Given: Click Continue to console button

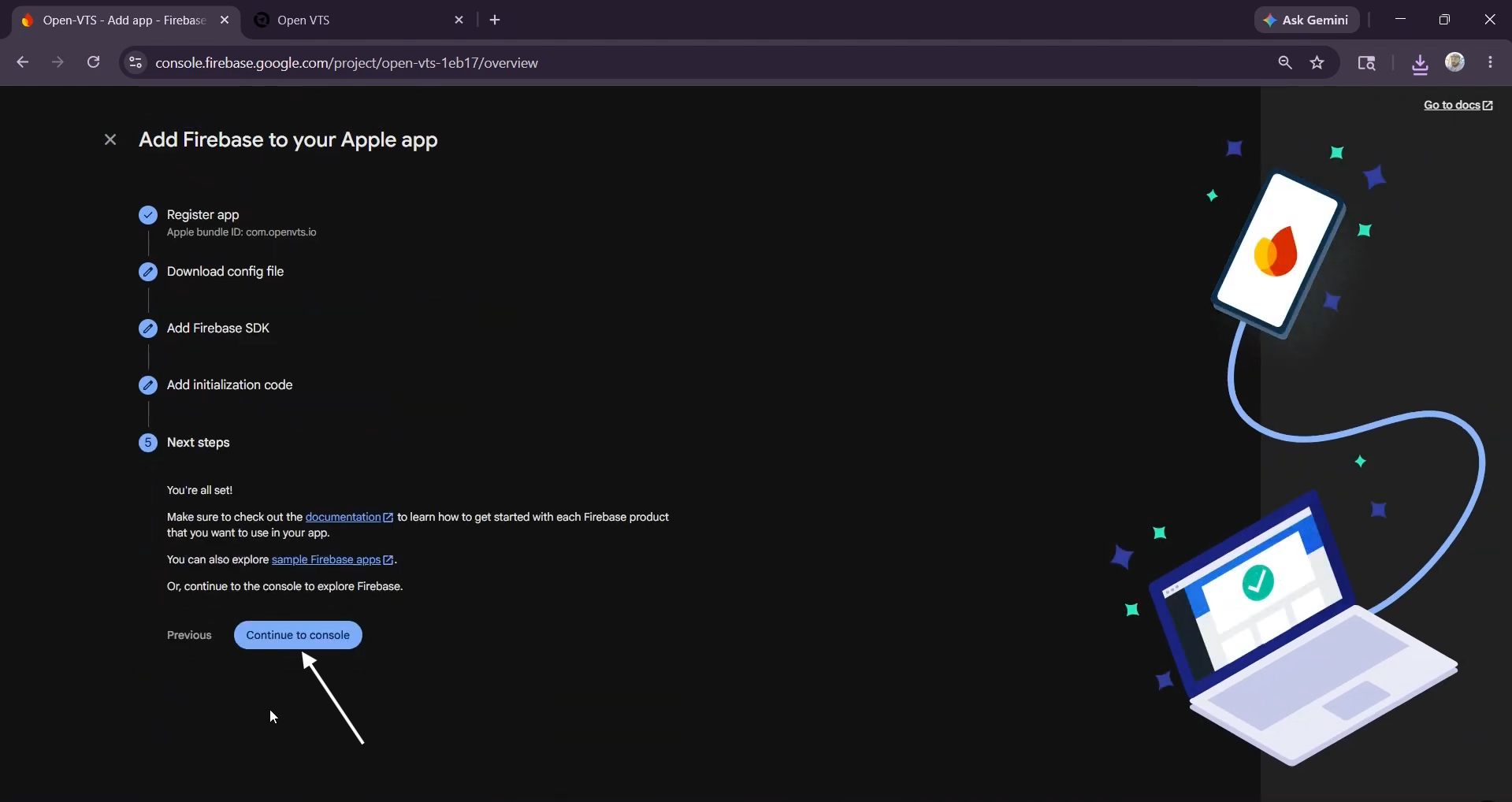Looking at the screenshot, I should point(298,635).
